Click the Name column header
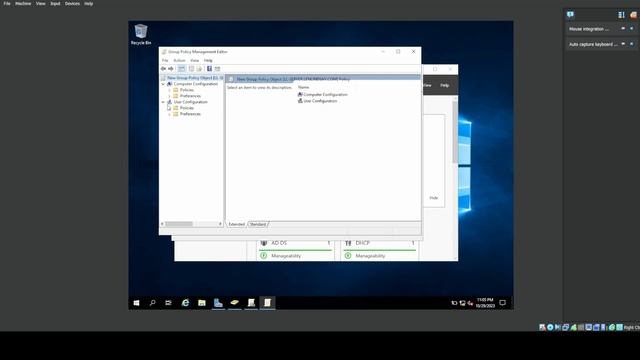Screen dimensions: 640x360 [x=303, y=87]
